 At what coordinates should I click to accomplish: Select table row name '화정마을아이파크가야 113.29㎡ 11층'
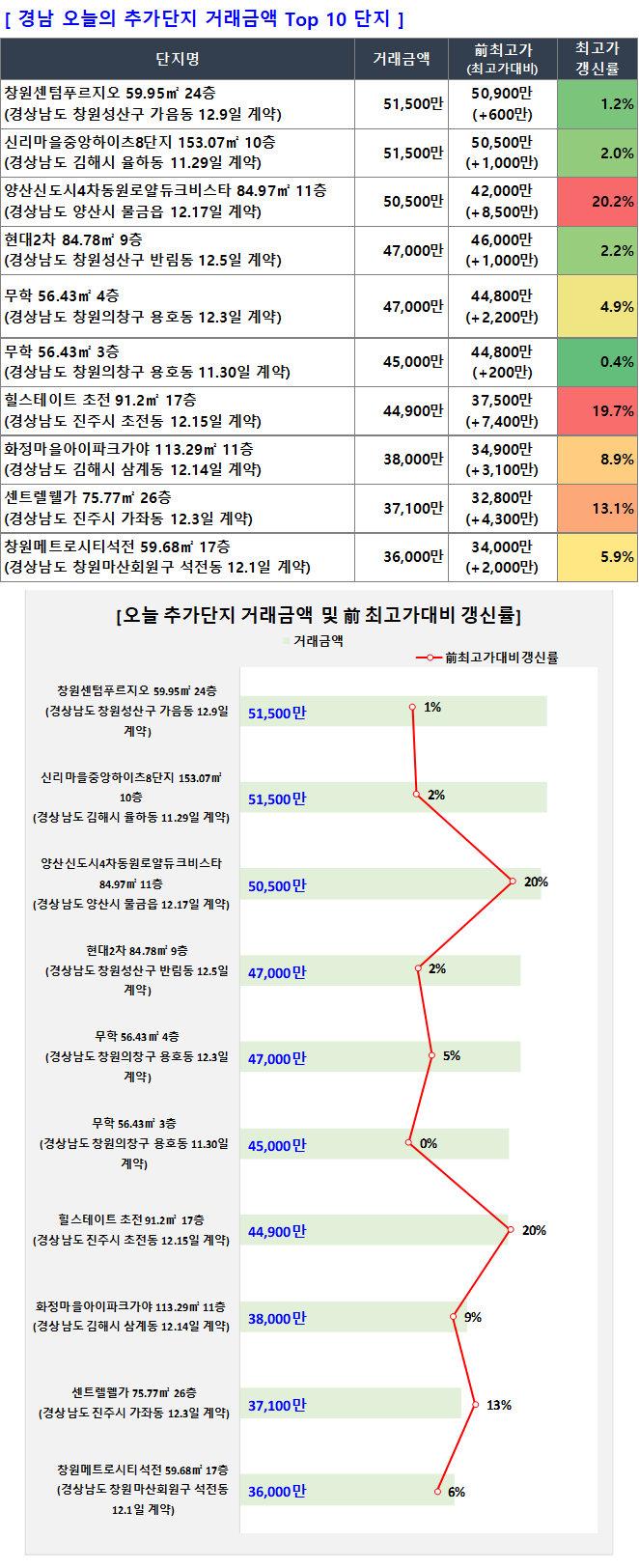pos(129,449)
